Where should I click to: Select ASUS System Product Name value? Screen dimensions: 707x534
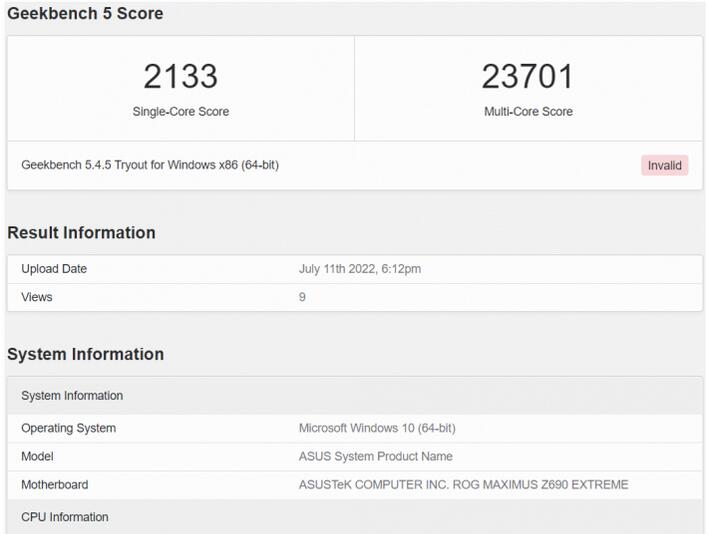[376, 456]
